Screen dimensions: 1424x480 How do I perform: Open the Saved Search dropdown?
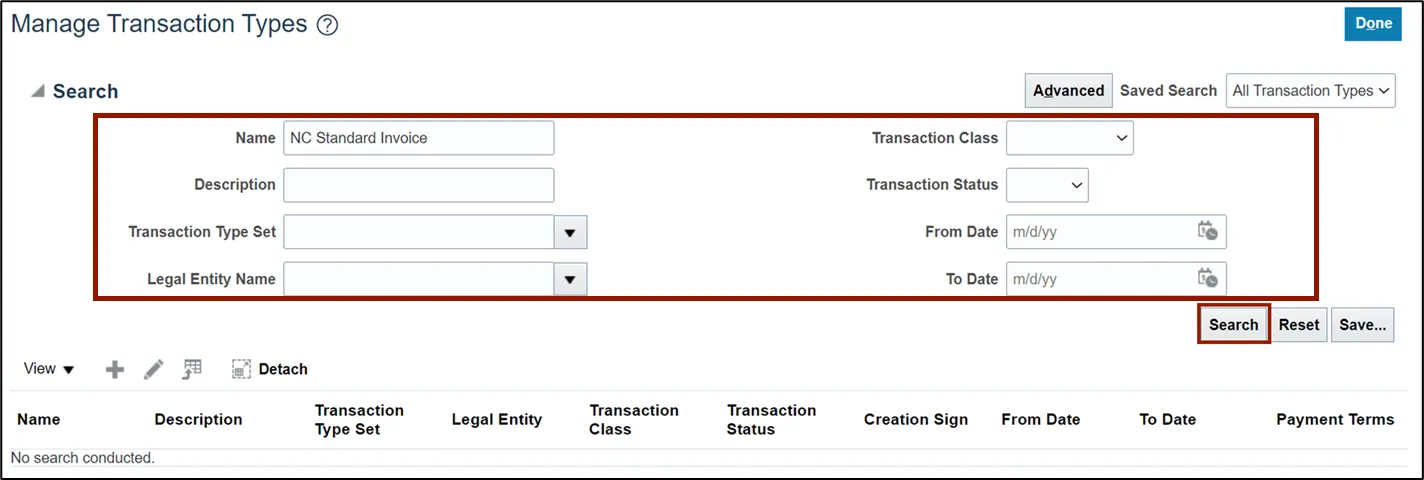pos(1310,90)
